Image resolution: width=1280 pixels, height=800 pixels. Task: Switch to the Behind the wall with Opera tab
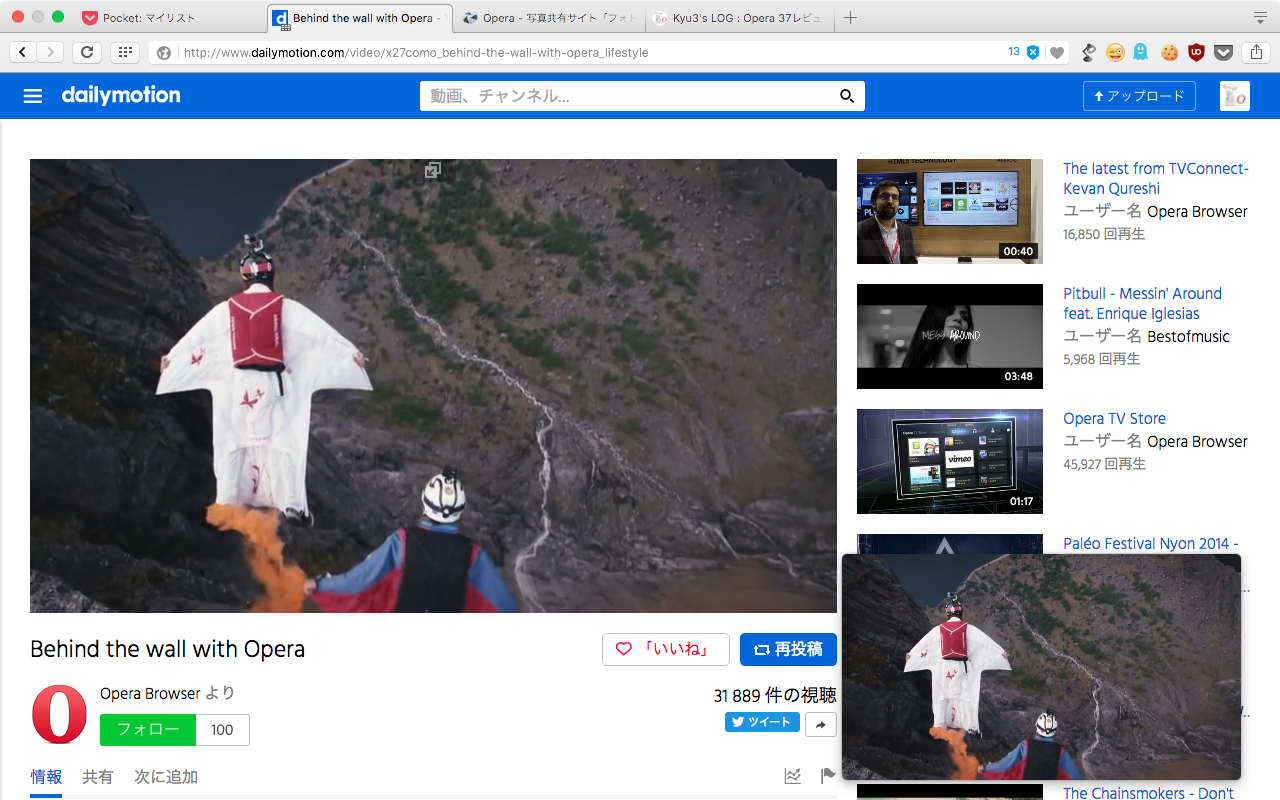pos(360,18)
